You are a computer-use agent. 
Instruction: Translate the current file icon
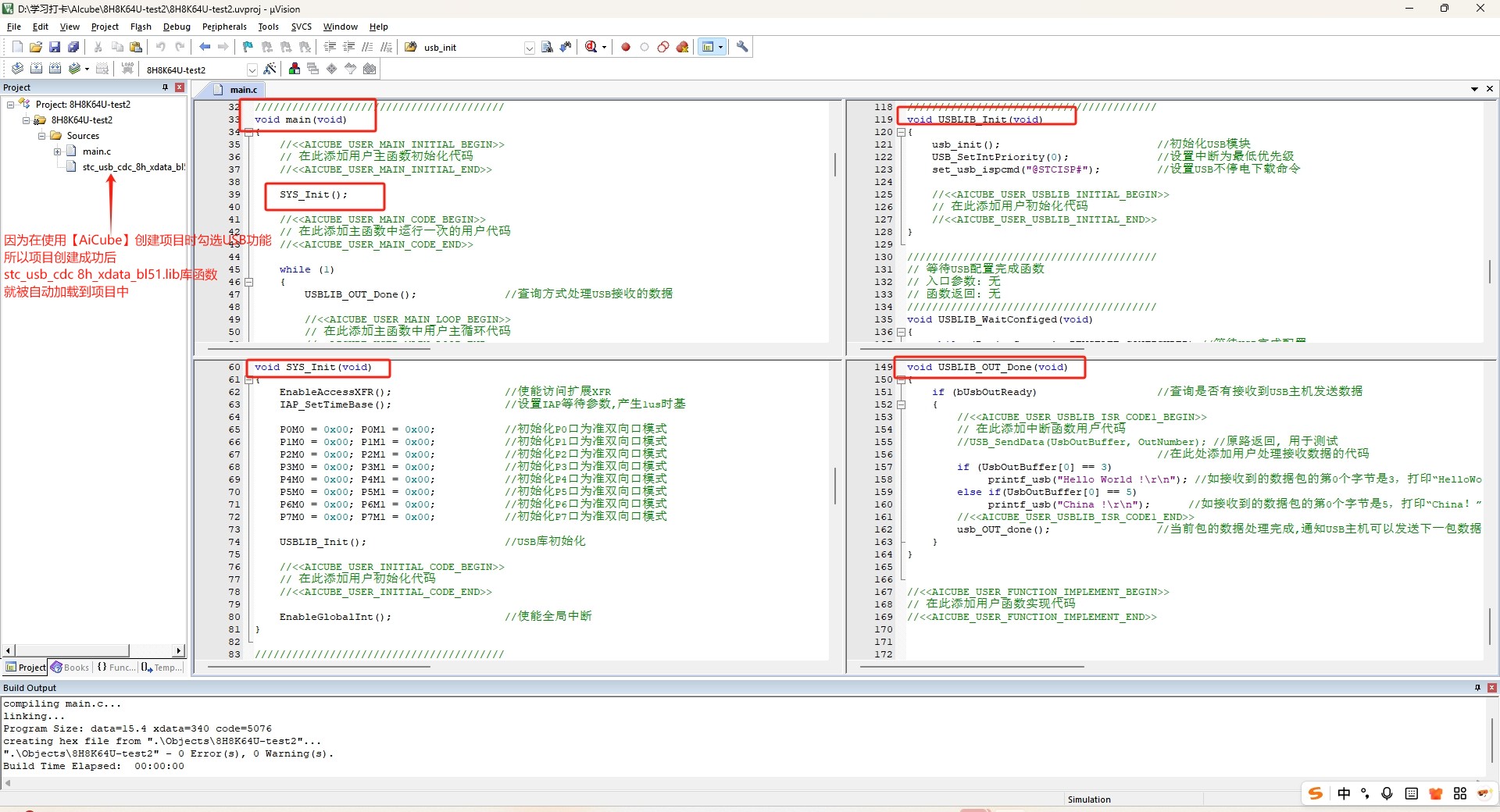coord(17,69)
